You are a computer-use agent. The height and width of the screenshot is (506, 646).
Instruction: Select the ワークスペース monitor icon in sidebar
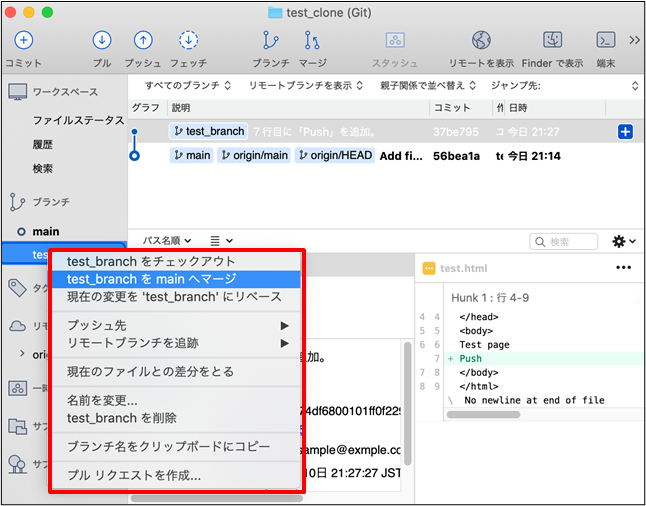(x=18, y=91)
